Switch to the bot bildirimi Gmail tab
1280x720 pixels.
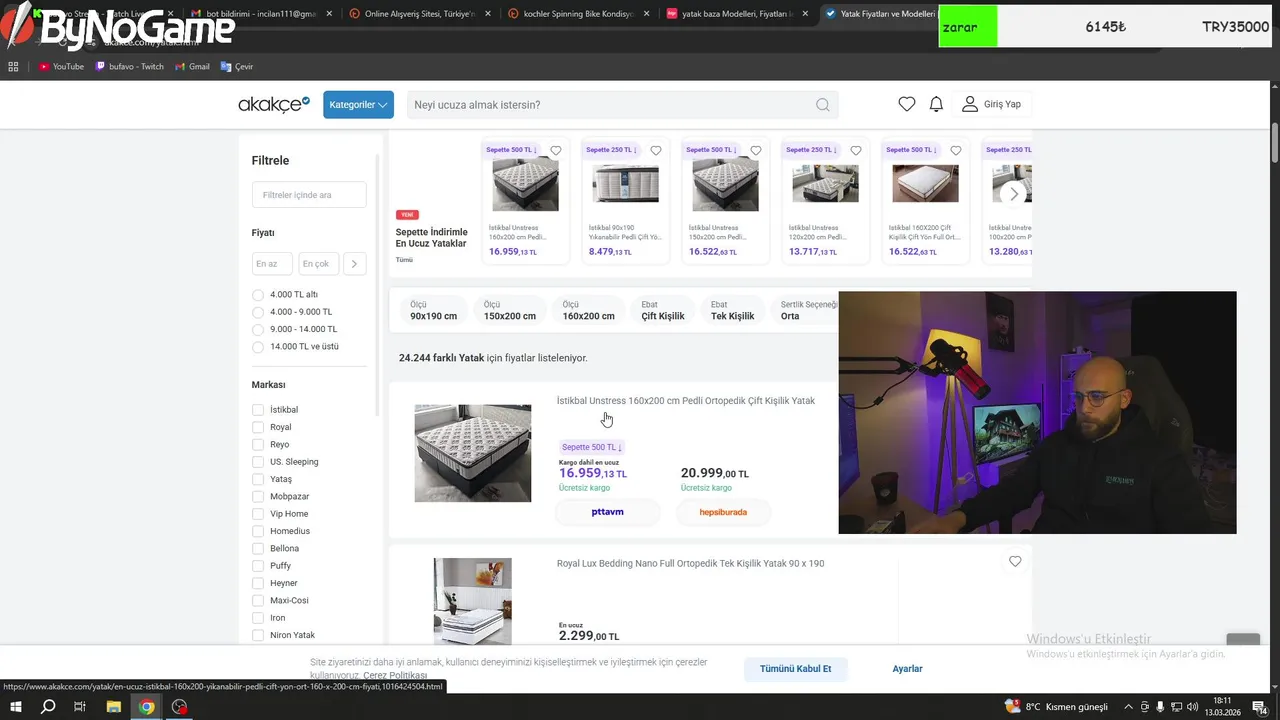pos(260,14)
